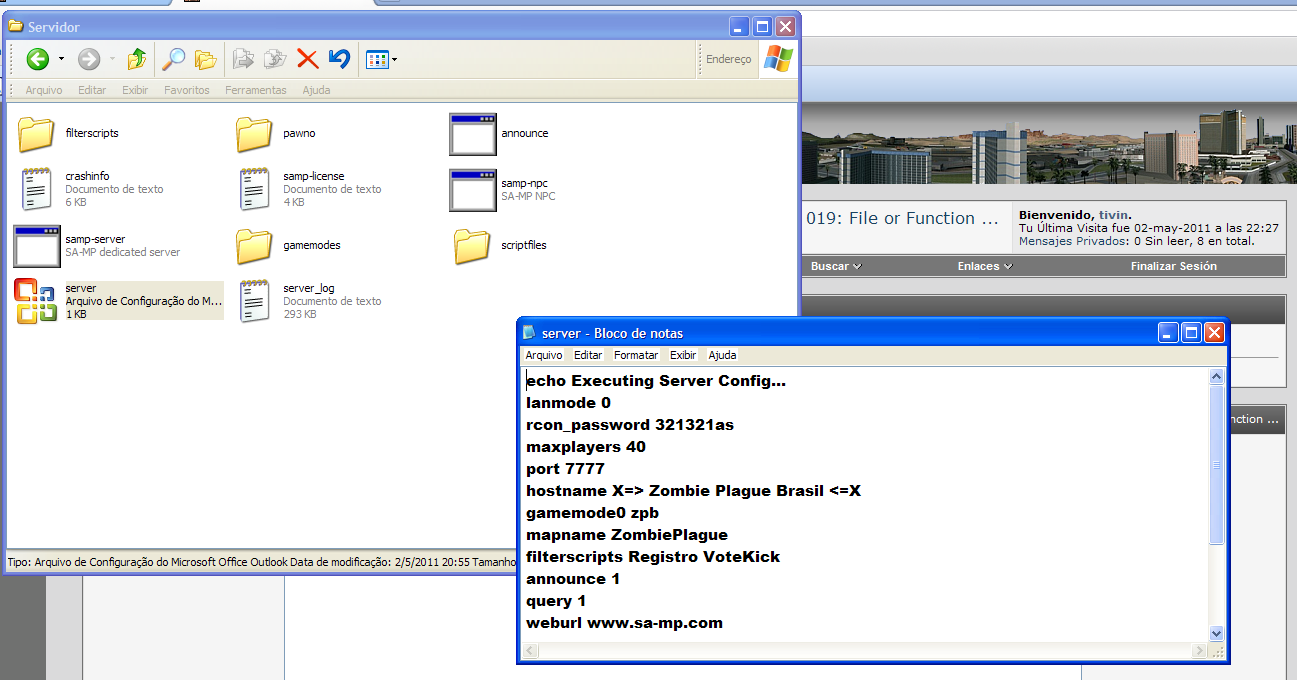Select the filterscripts folder icon

pyautogui.click(x=36, y=133)
